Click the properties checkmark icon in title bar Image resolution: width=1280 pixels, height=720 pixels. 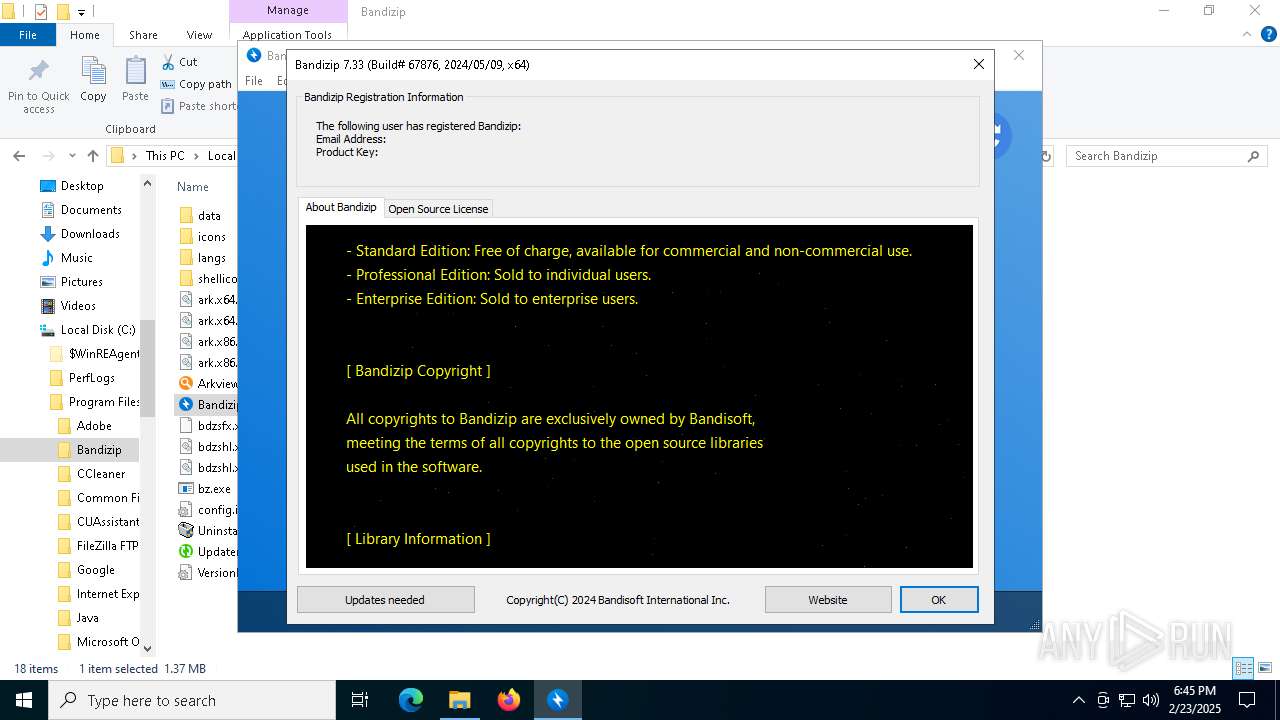tap(41, 12)
